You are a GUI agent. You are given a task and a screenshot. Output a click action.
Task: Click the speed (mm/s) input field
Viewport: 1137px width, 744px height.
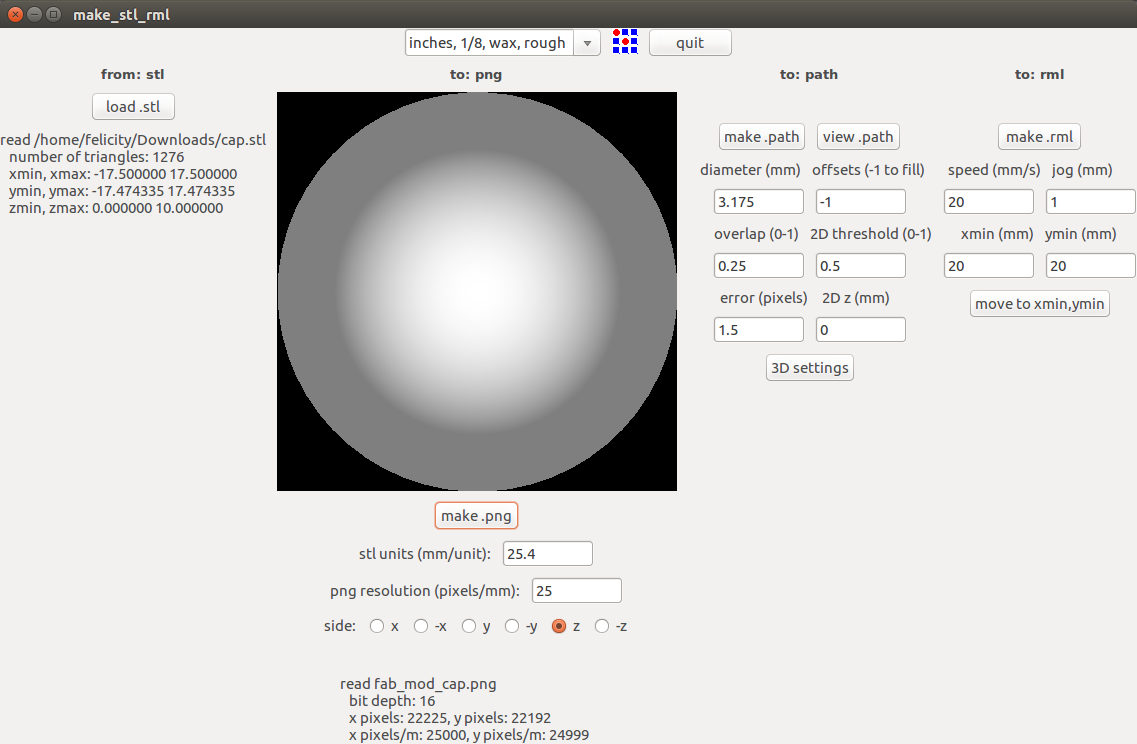(x=988, y=202)
